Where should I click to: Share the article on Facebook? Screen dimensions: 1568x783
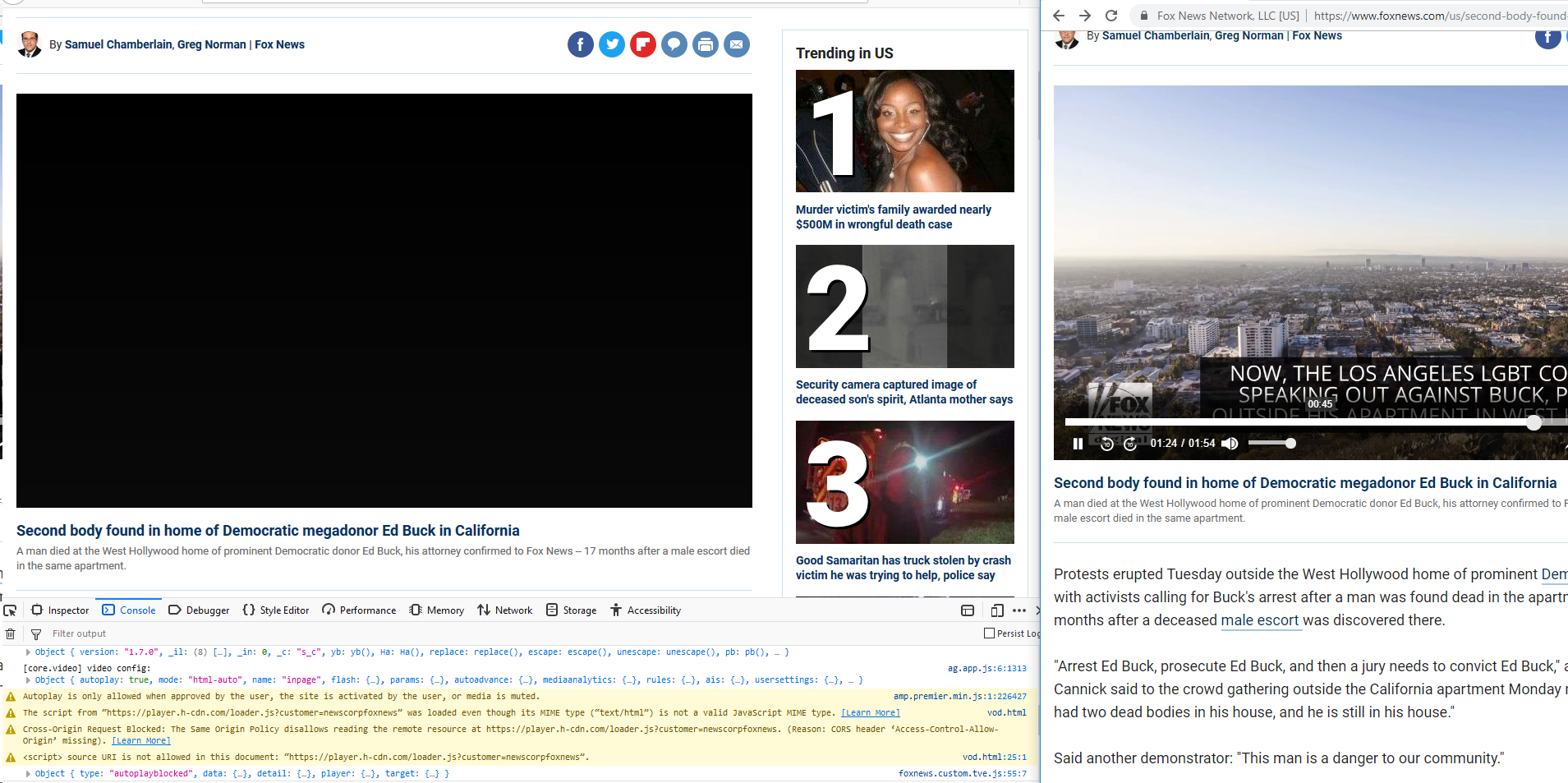(580, 44)
